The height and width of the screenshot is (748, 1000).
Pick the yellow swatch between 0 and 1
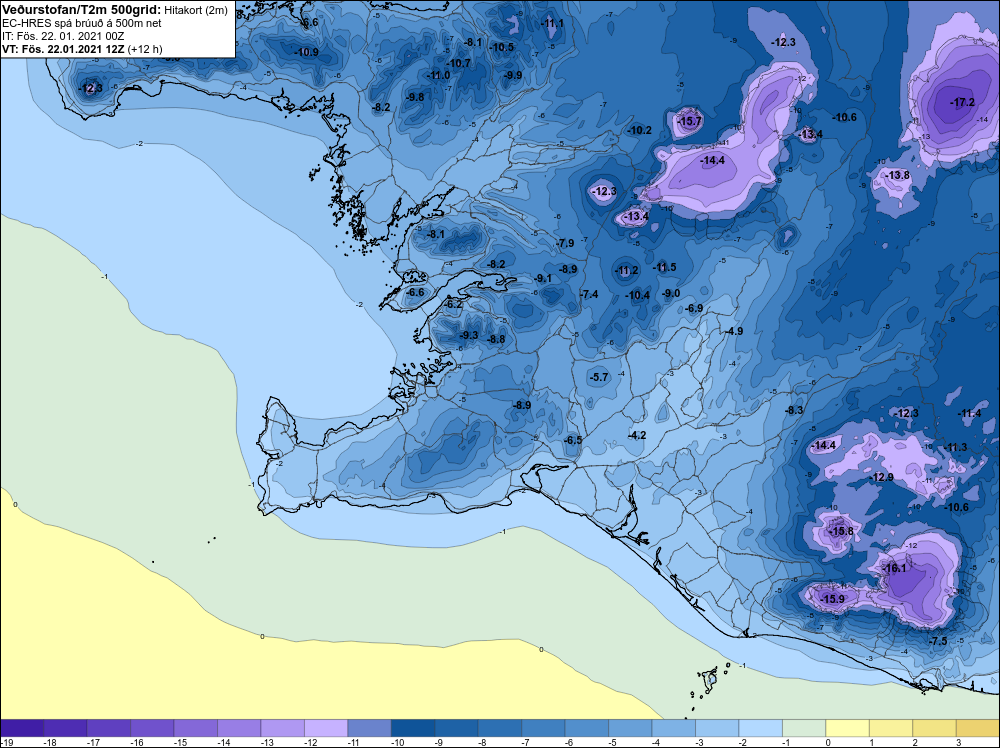[x=848, y=728]
